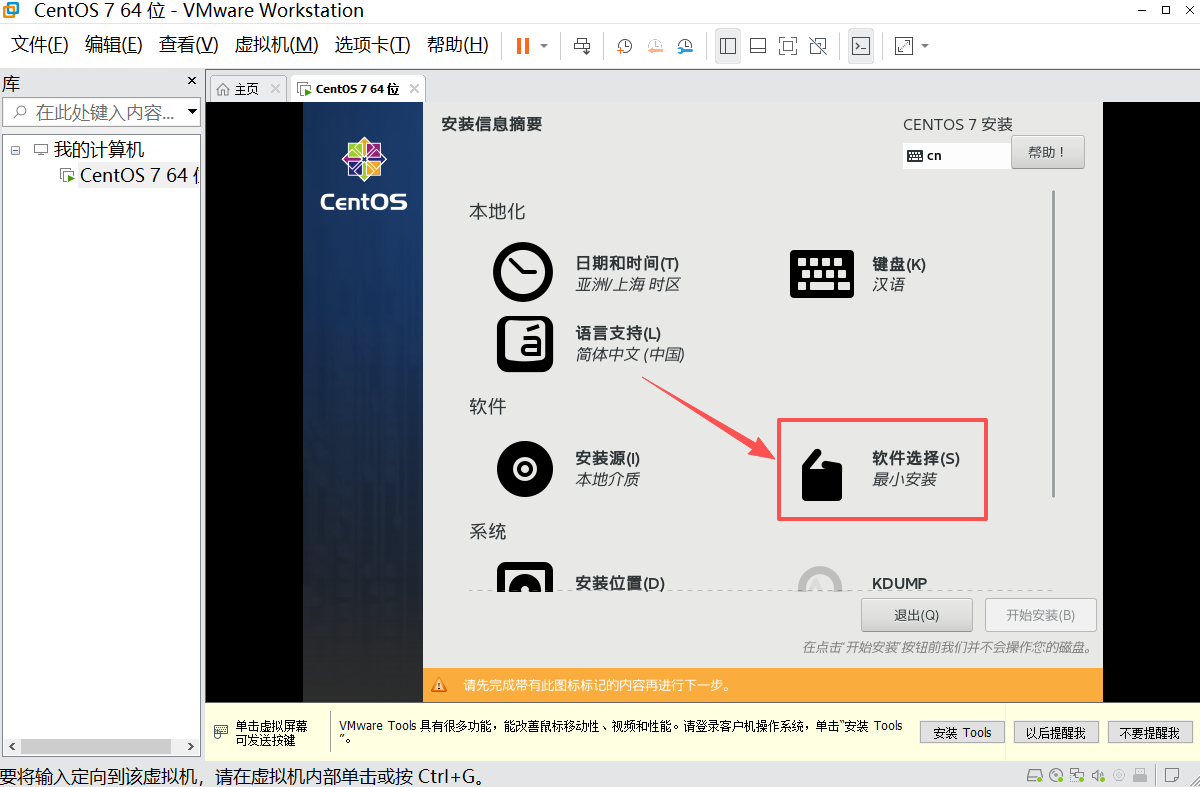Revert to previous snapshot icon

[655, 46]
